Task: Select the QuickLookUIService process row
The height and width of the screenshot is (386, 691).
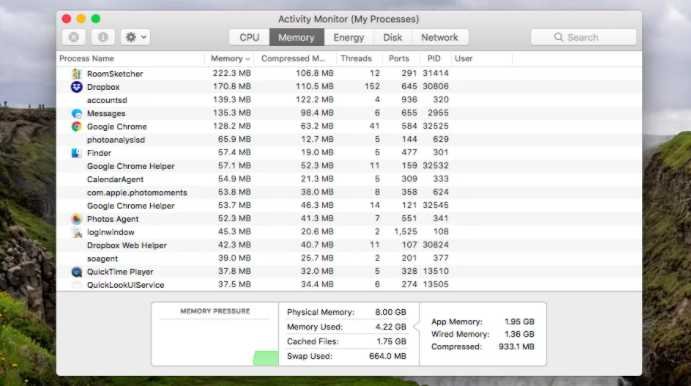Action: coord(349,285)
